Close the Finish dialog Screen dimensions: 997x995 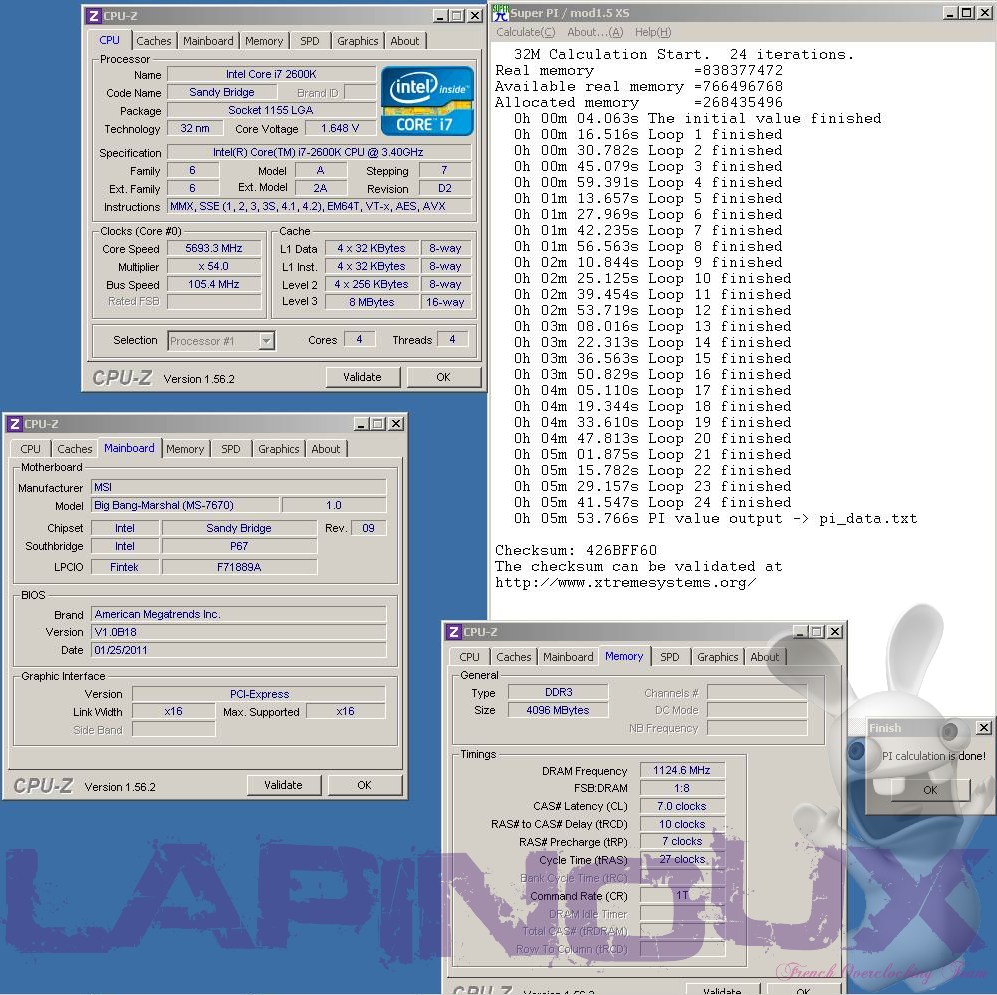(984, 727)
